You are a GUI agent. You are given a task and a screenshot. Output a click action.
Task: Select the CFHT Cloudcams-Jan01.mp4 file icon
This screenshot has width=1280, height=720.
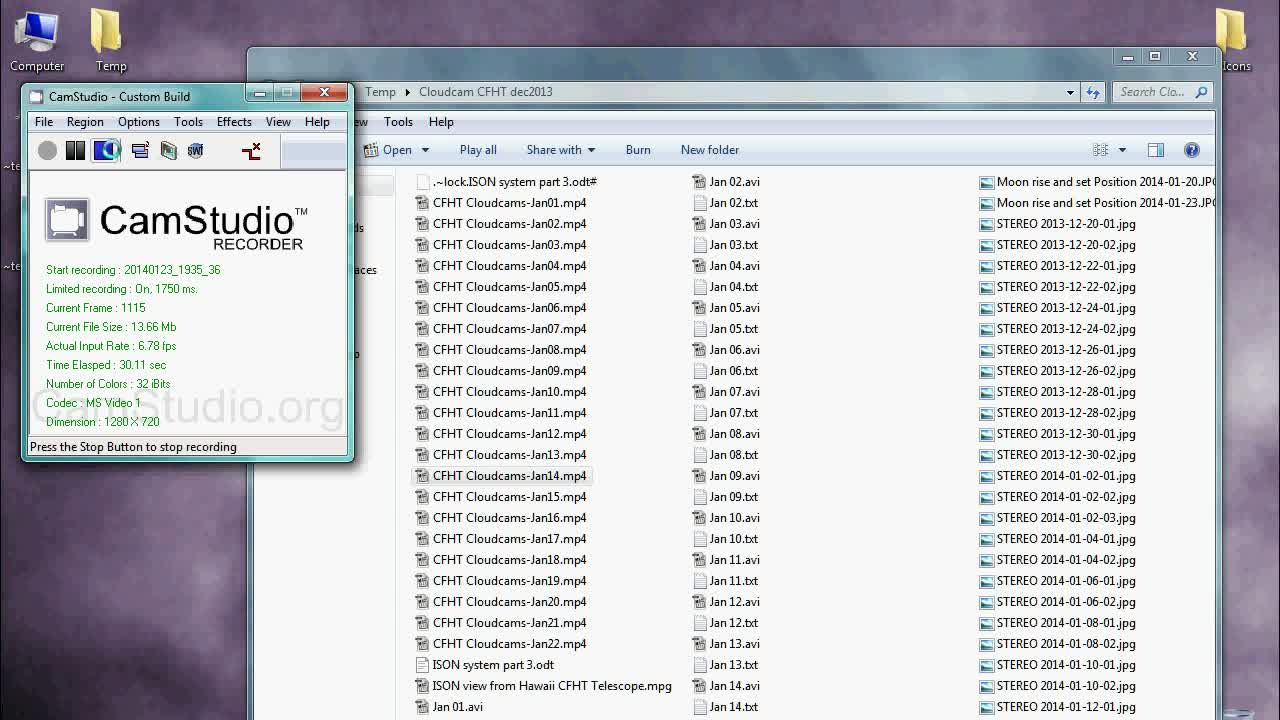pos(423,203)
